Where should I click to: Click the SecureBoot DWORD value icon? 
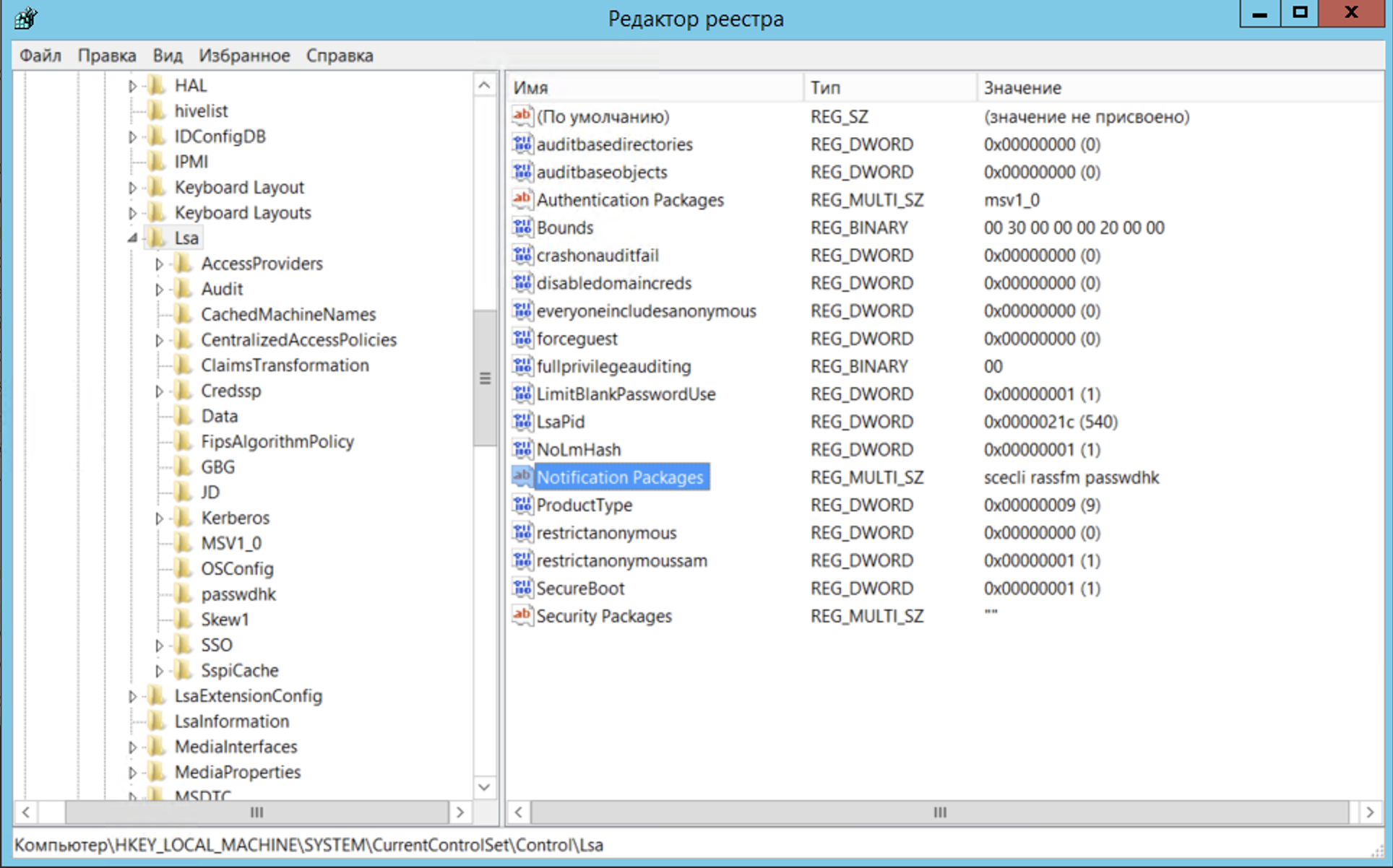point(522,588)
